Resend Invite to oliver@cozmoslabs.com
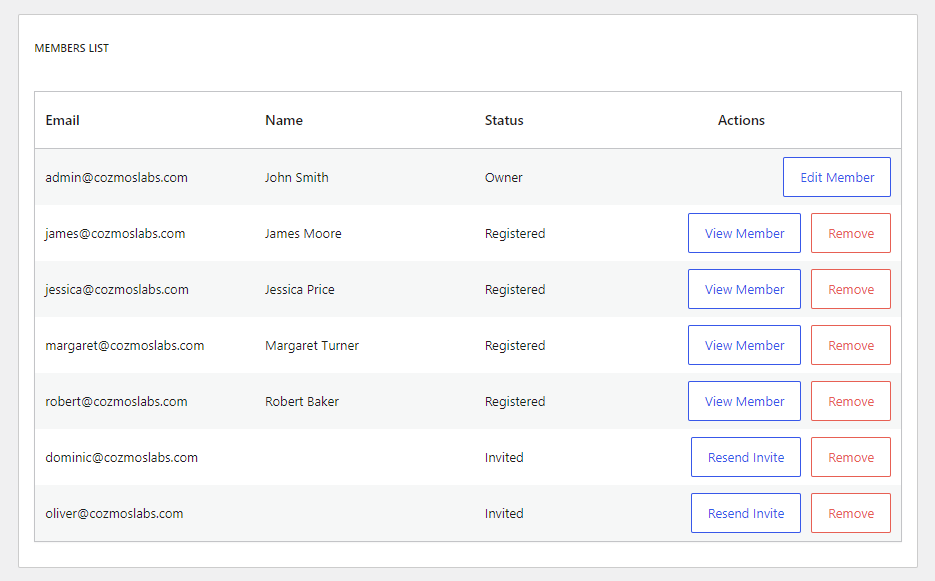 (x=746, y=514)
